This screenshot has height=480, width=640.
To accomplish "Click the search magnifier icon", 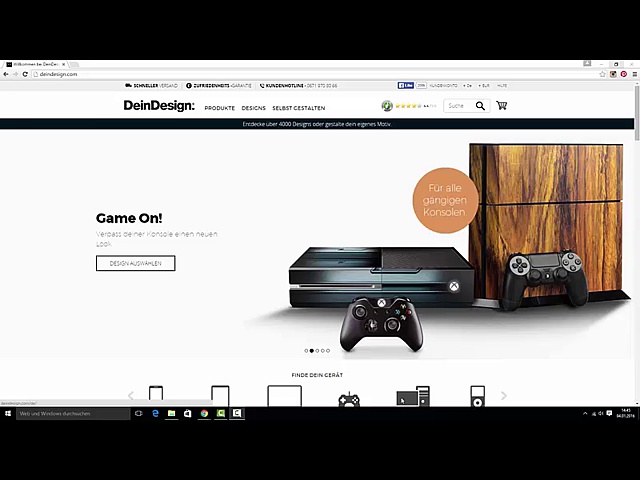I will pyautogui.click(x=480, y=105).
